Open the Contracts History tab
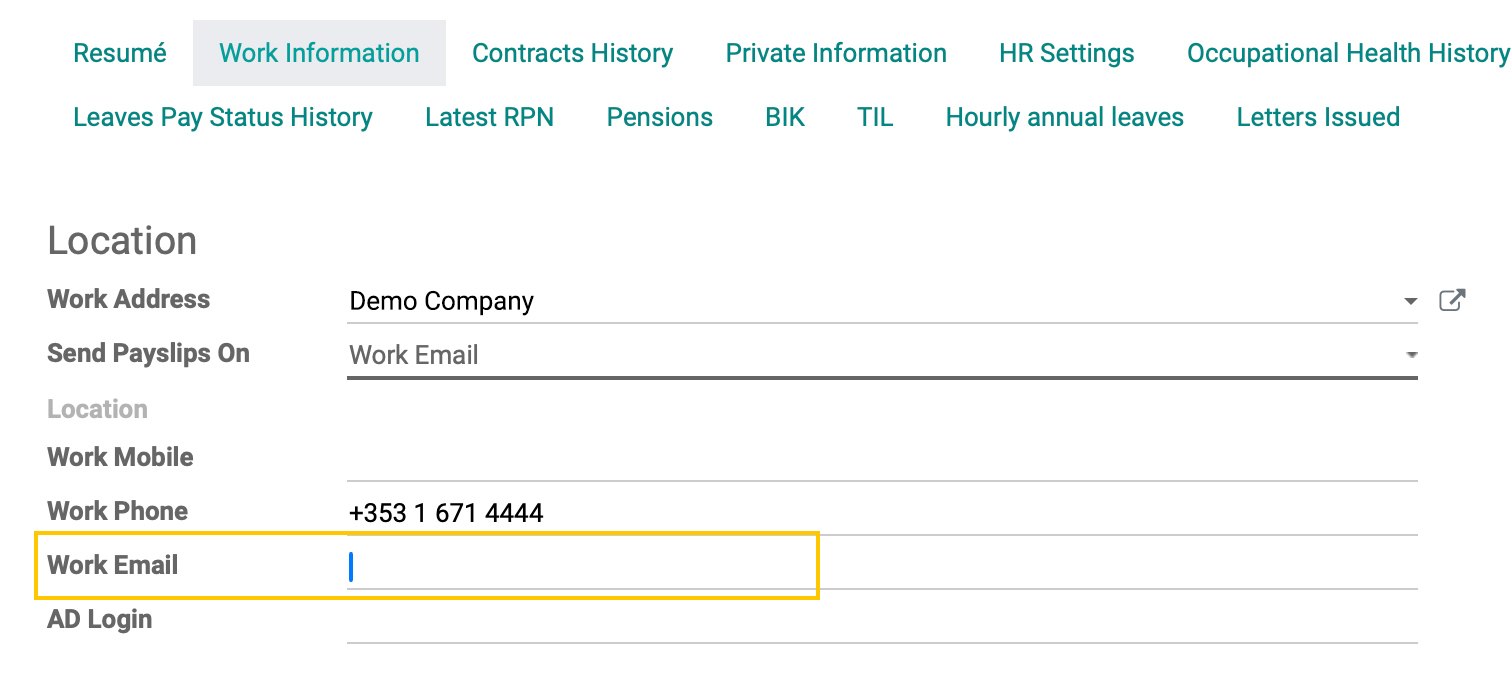1512x688 pixels. tap(572, 53)
